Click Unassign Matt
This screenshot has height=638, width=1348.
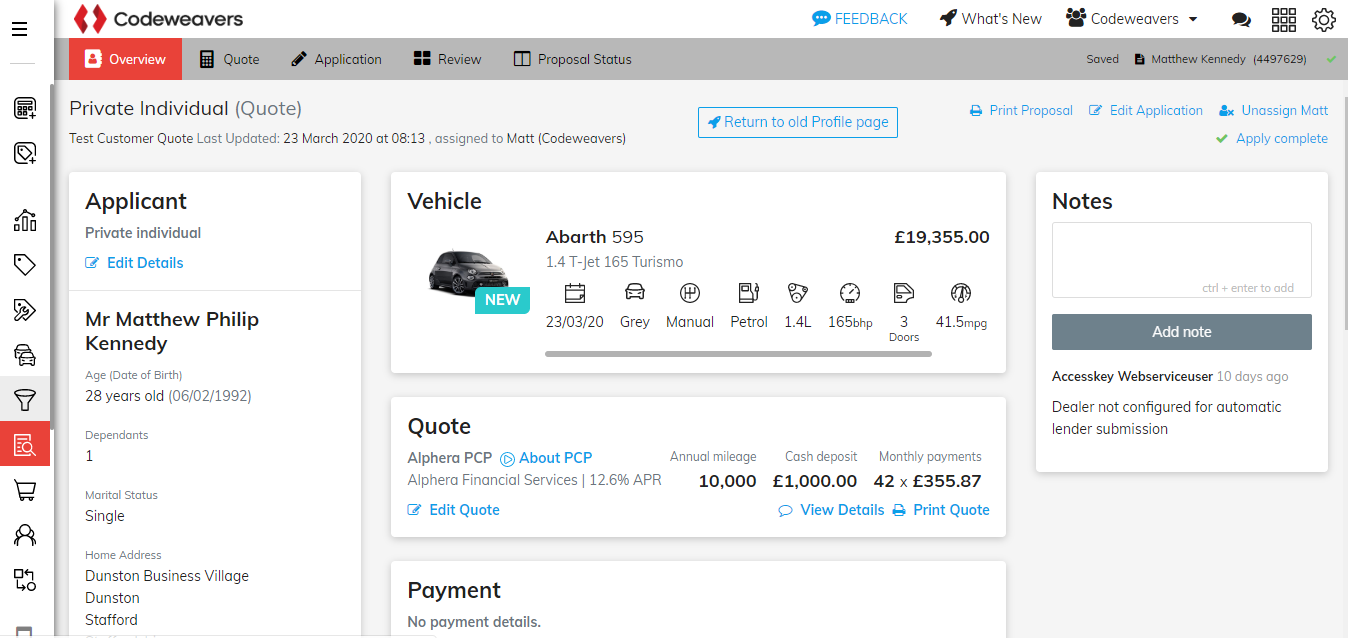1273,111
